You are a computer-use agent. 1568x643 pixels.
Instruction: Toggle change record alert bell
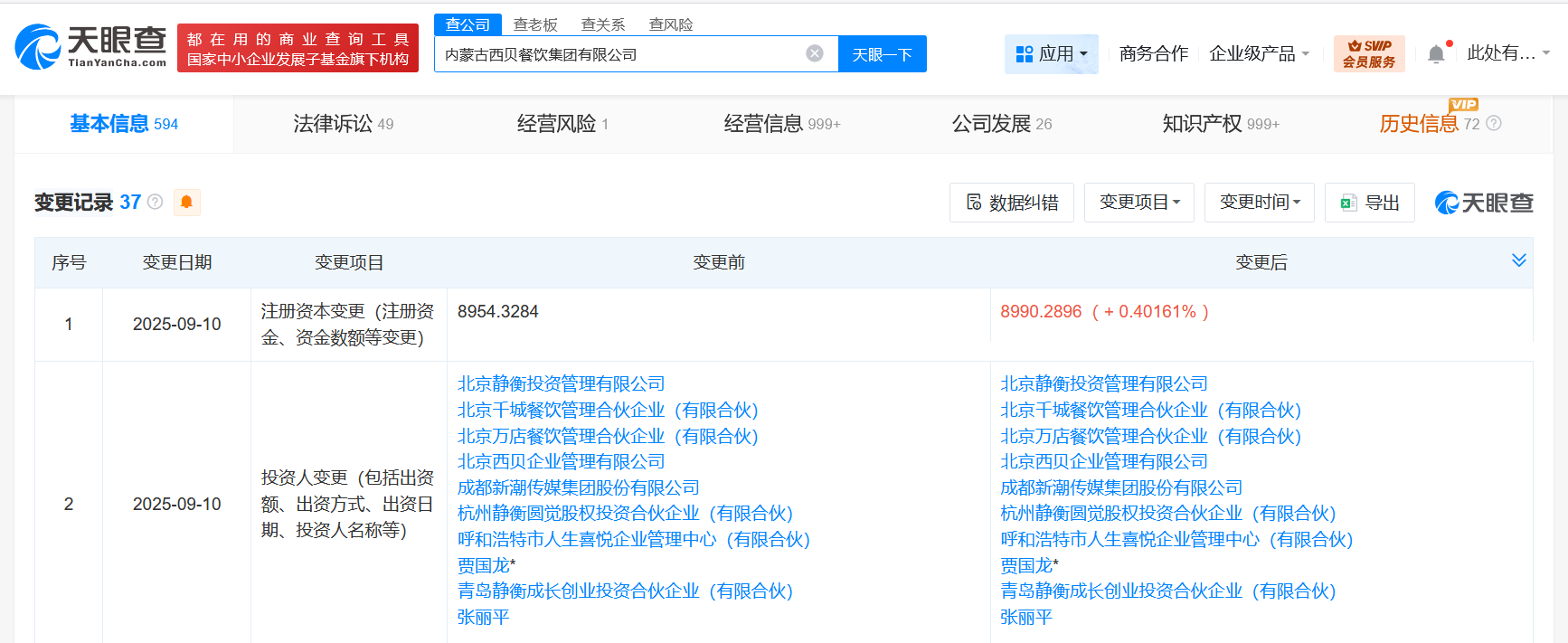(186, 202)
